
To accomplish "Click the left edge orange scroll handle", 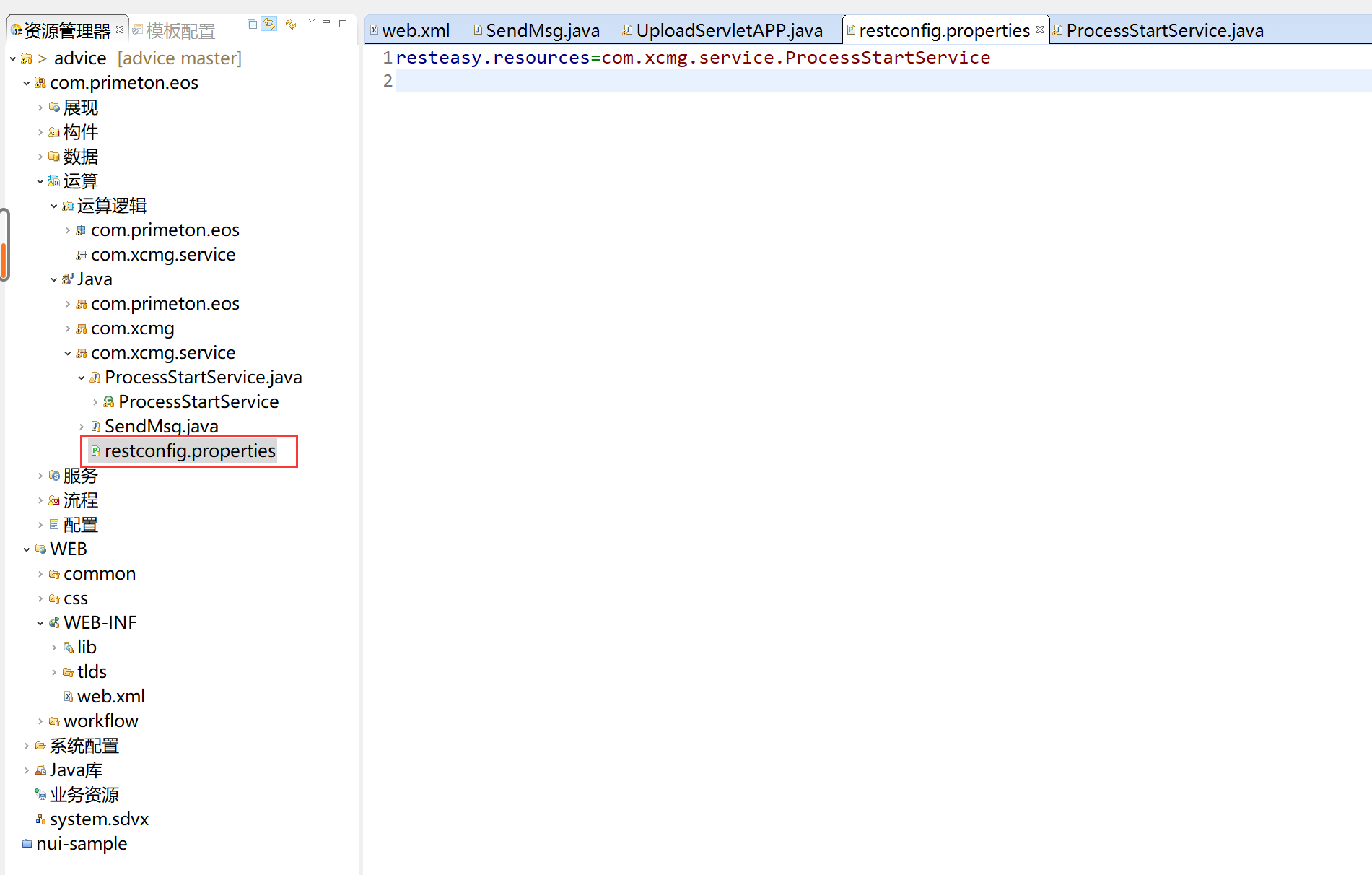I will tap(4, 260).
